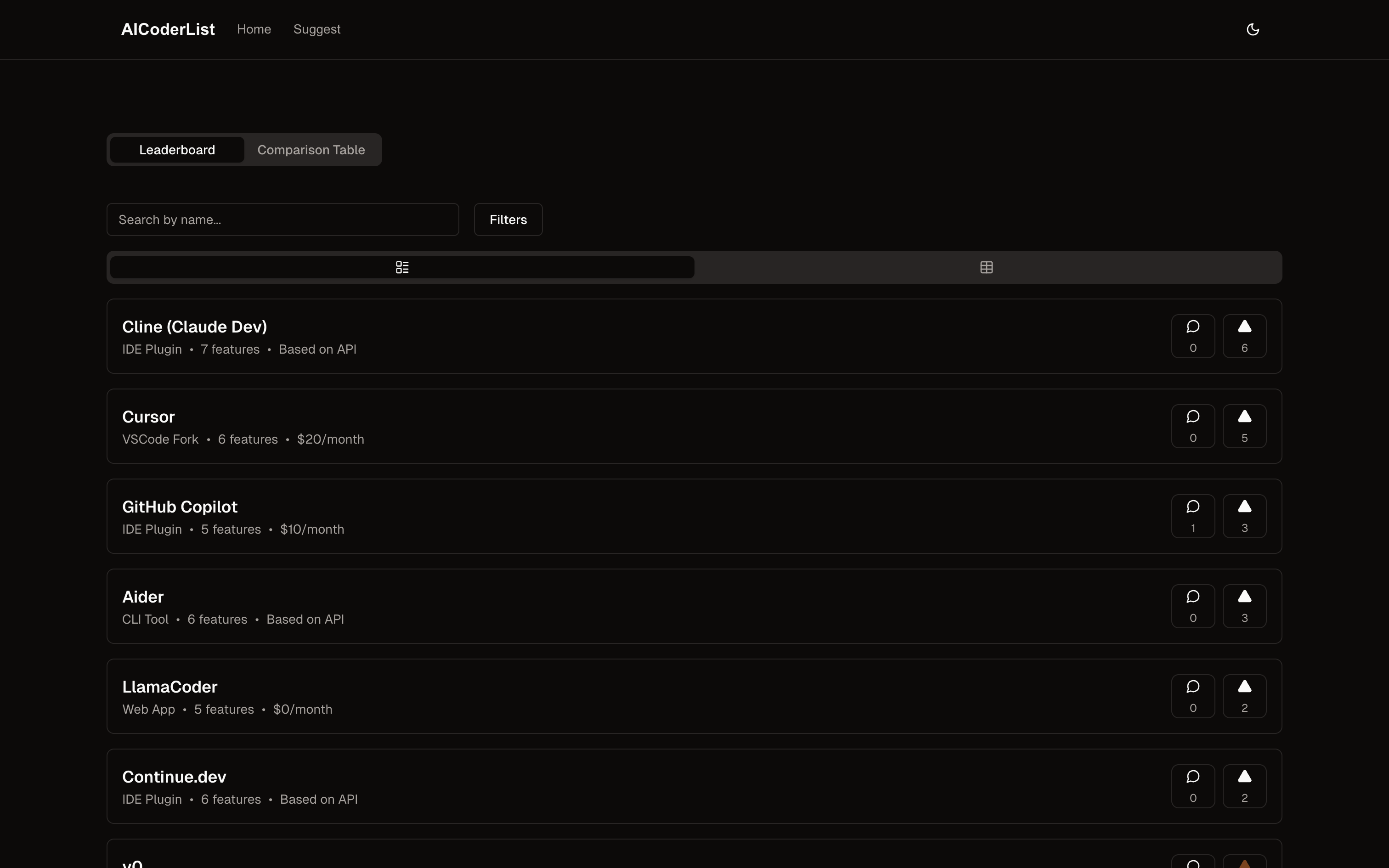Upvote Continue.dev entry

(x=1244, y=786)
